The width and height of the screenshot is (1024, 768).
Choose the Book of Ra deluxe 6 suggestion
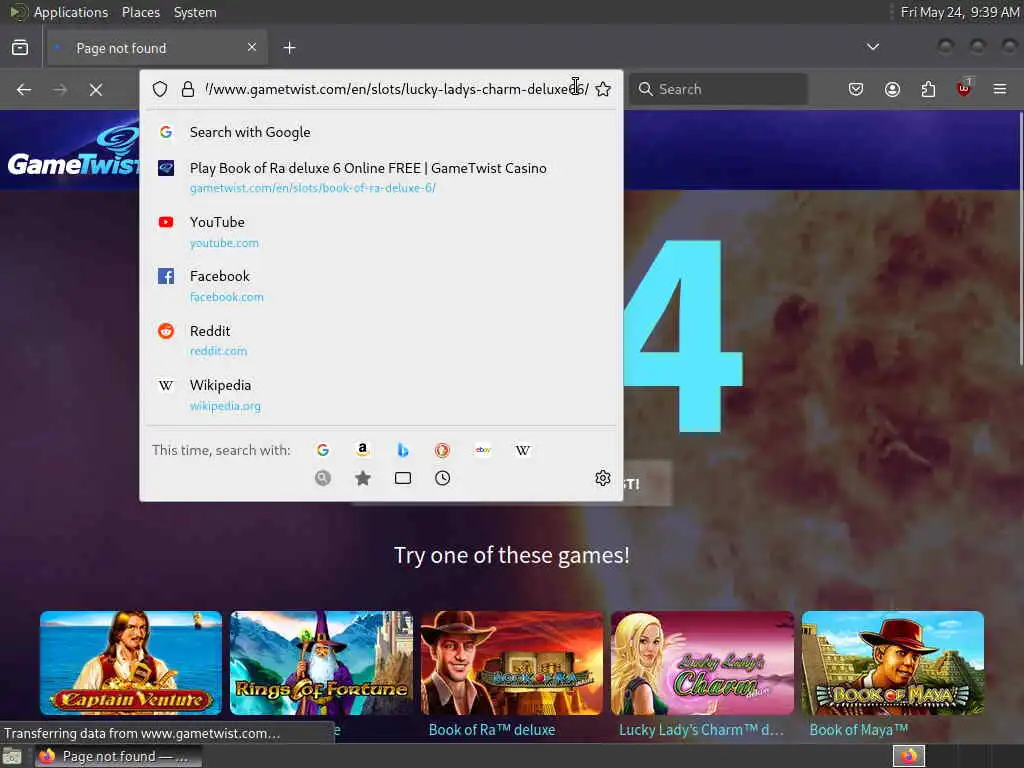381,178
